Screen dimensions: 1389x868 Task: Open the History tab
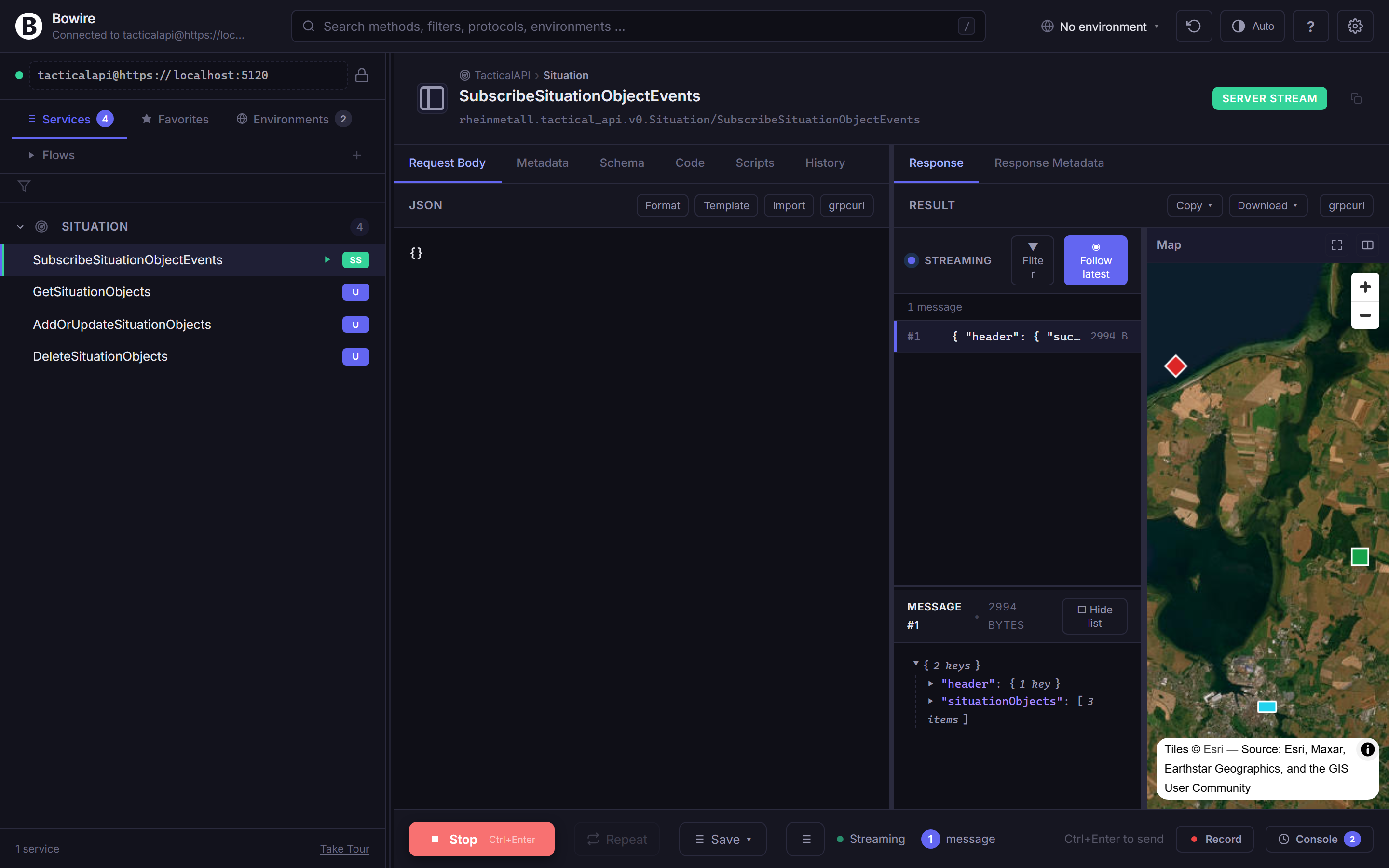coord(825,163)
